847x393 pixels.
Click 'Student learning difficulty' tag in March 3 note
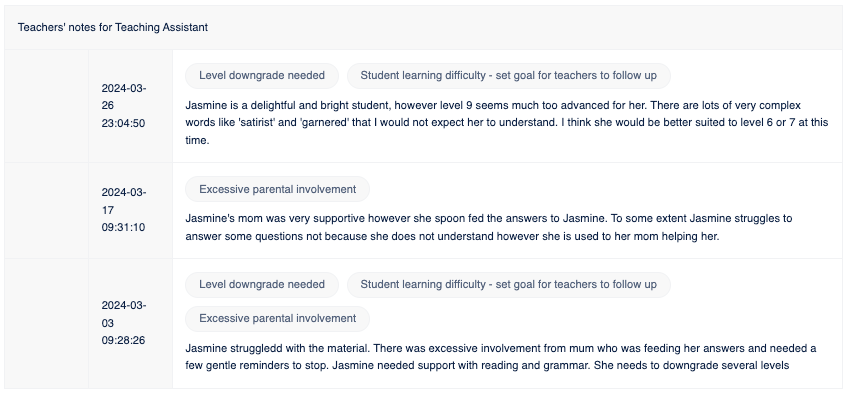[508, 284]
